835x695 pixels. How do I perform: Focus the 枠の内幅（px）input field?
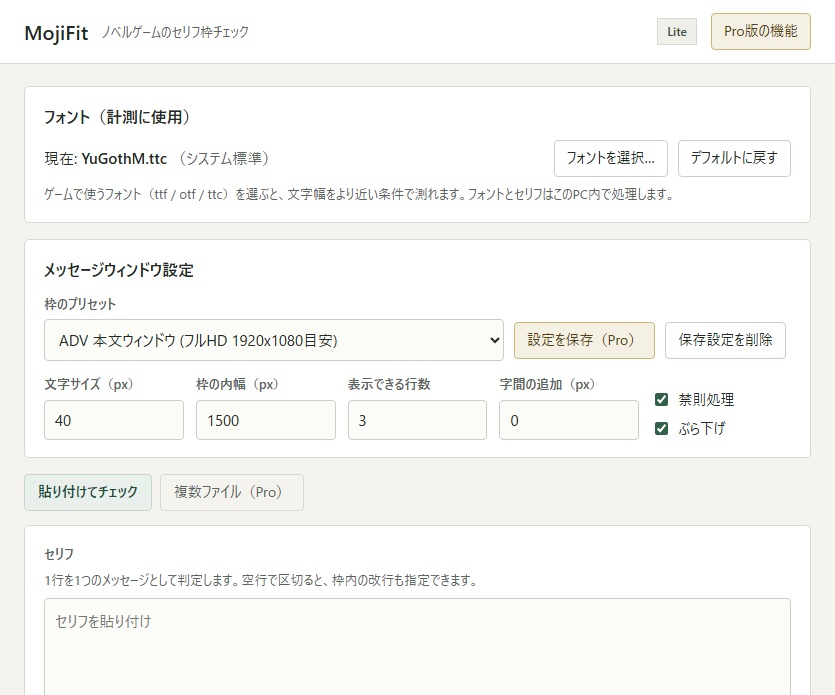click(266, 420)
